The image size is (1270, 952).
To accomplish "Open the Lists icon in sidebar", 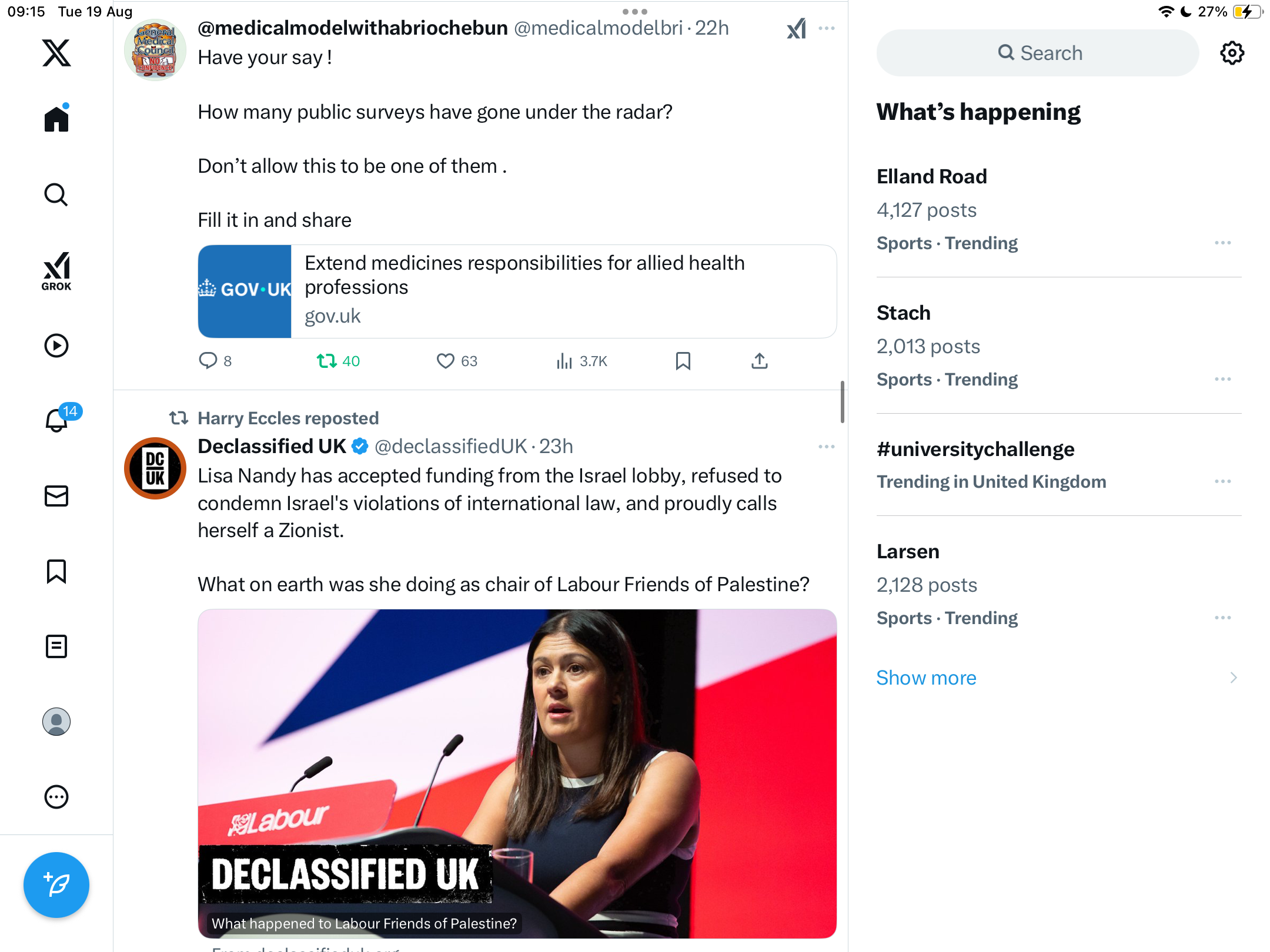I will [56, 646].
